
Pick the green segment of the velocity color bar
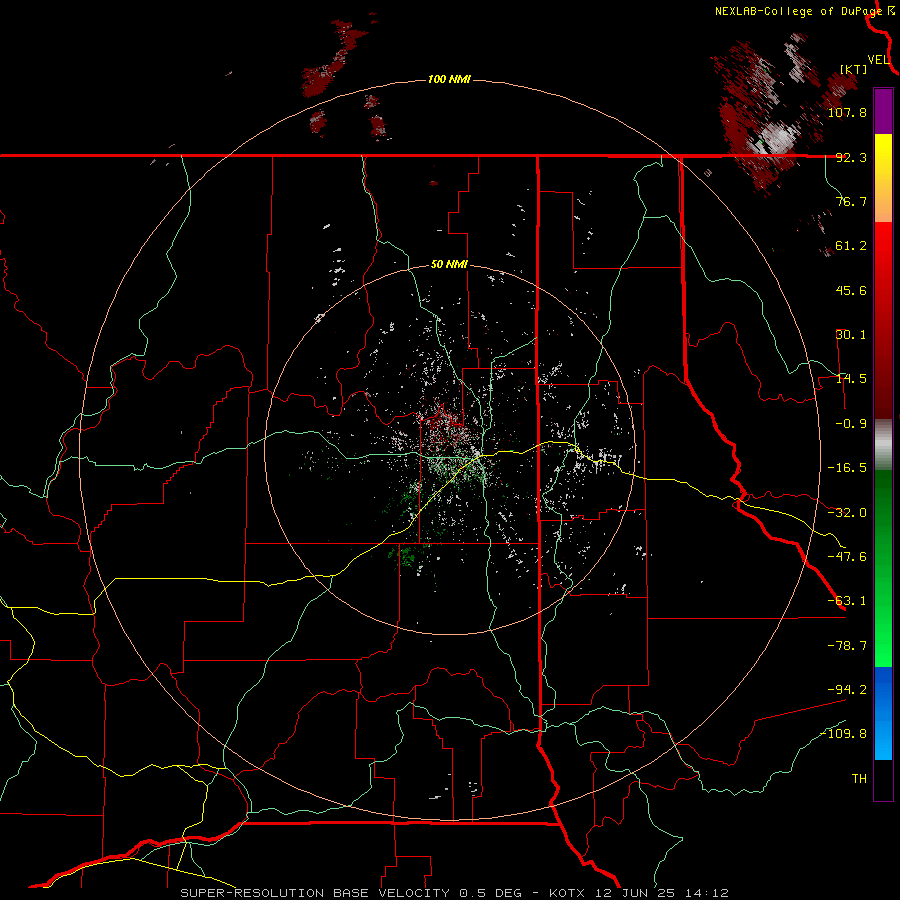(x=883, y=568)
